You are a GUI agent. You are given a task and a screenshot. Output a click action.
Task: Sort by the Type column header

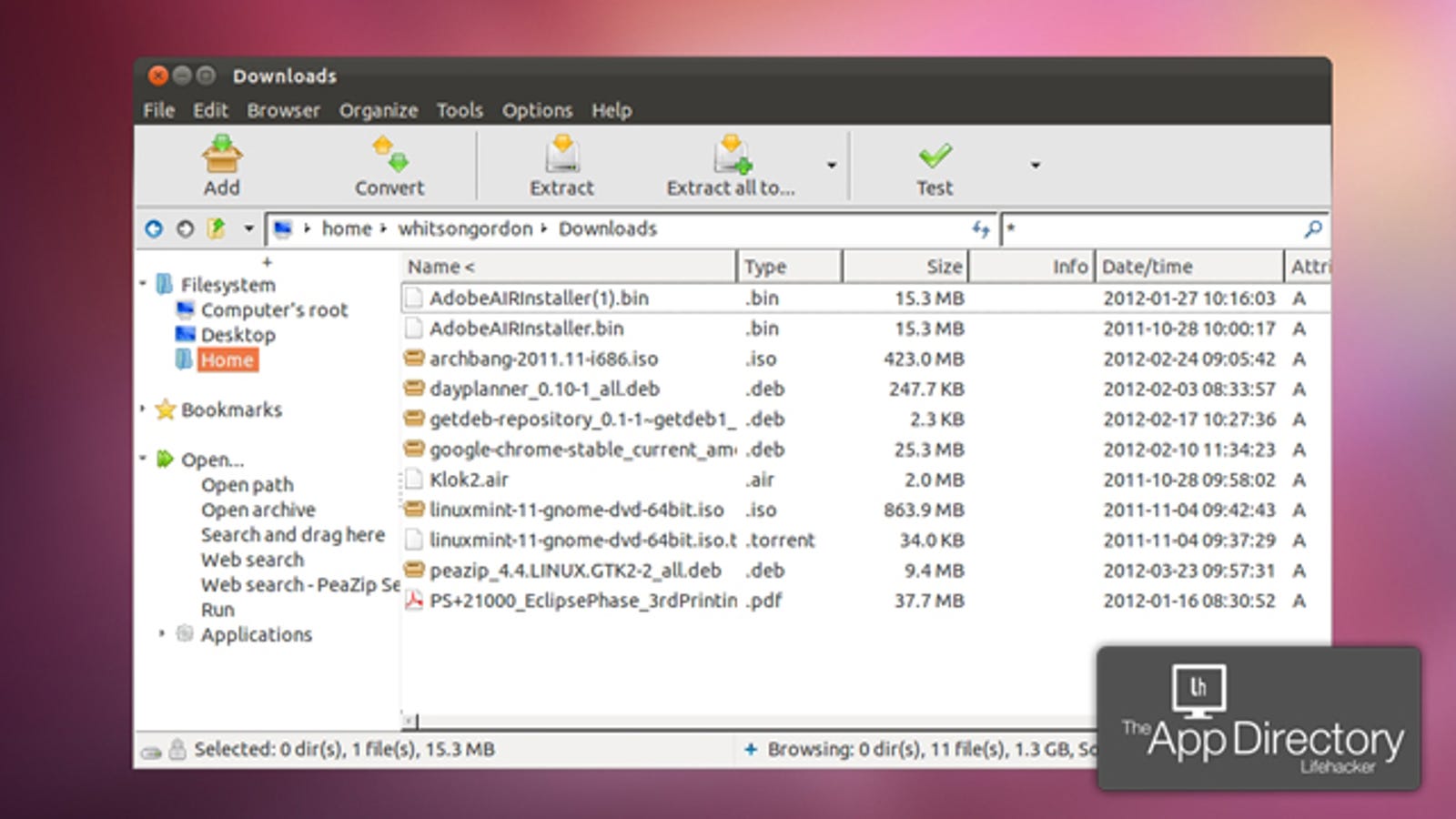[790, 267]
